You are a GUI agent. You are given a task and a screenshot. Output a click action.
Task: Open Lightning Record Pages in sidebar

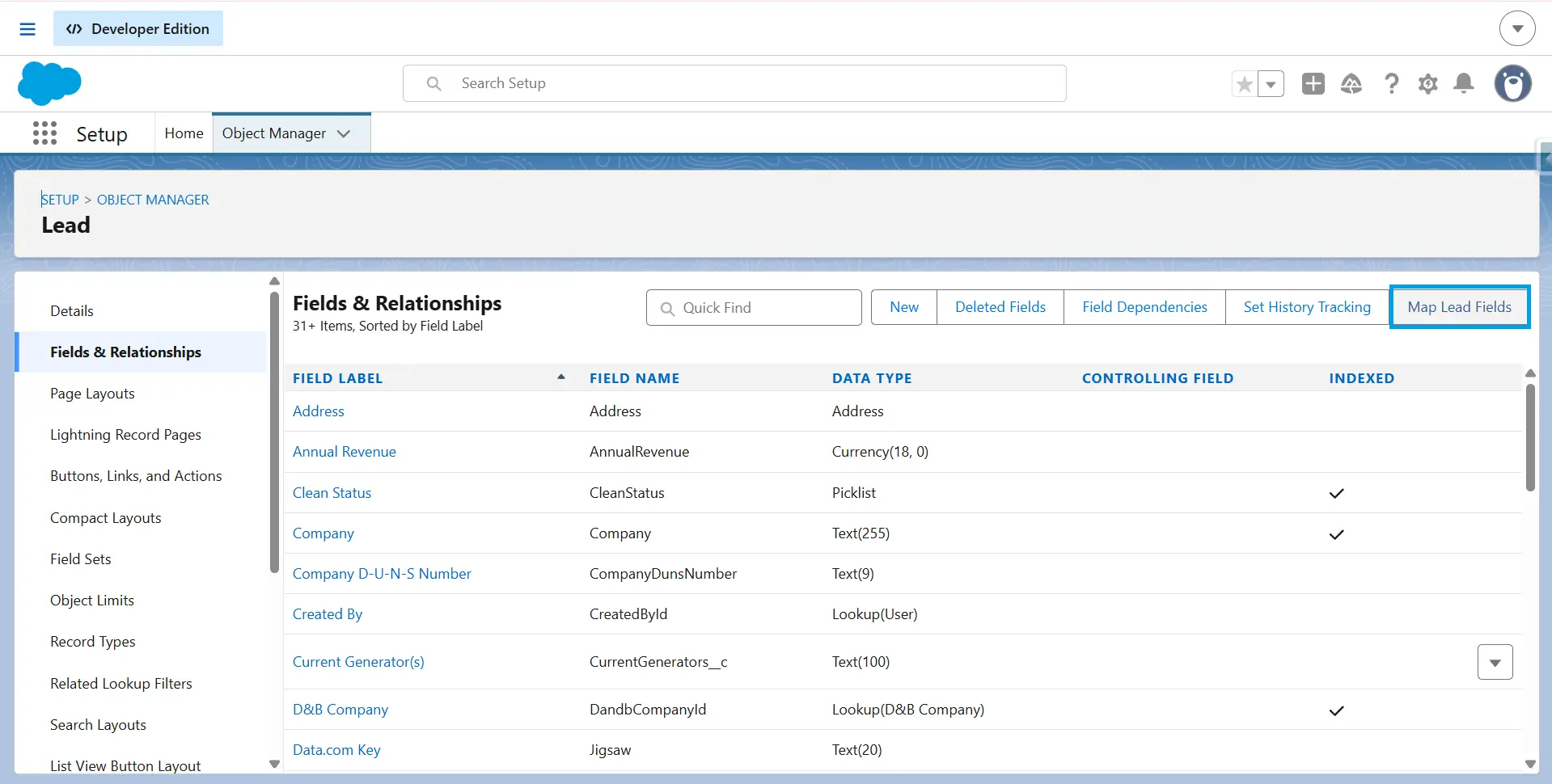click(x=125, y=435)
